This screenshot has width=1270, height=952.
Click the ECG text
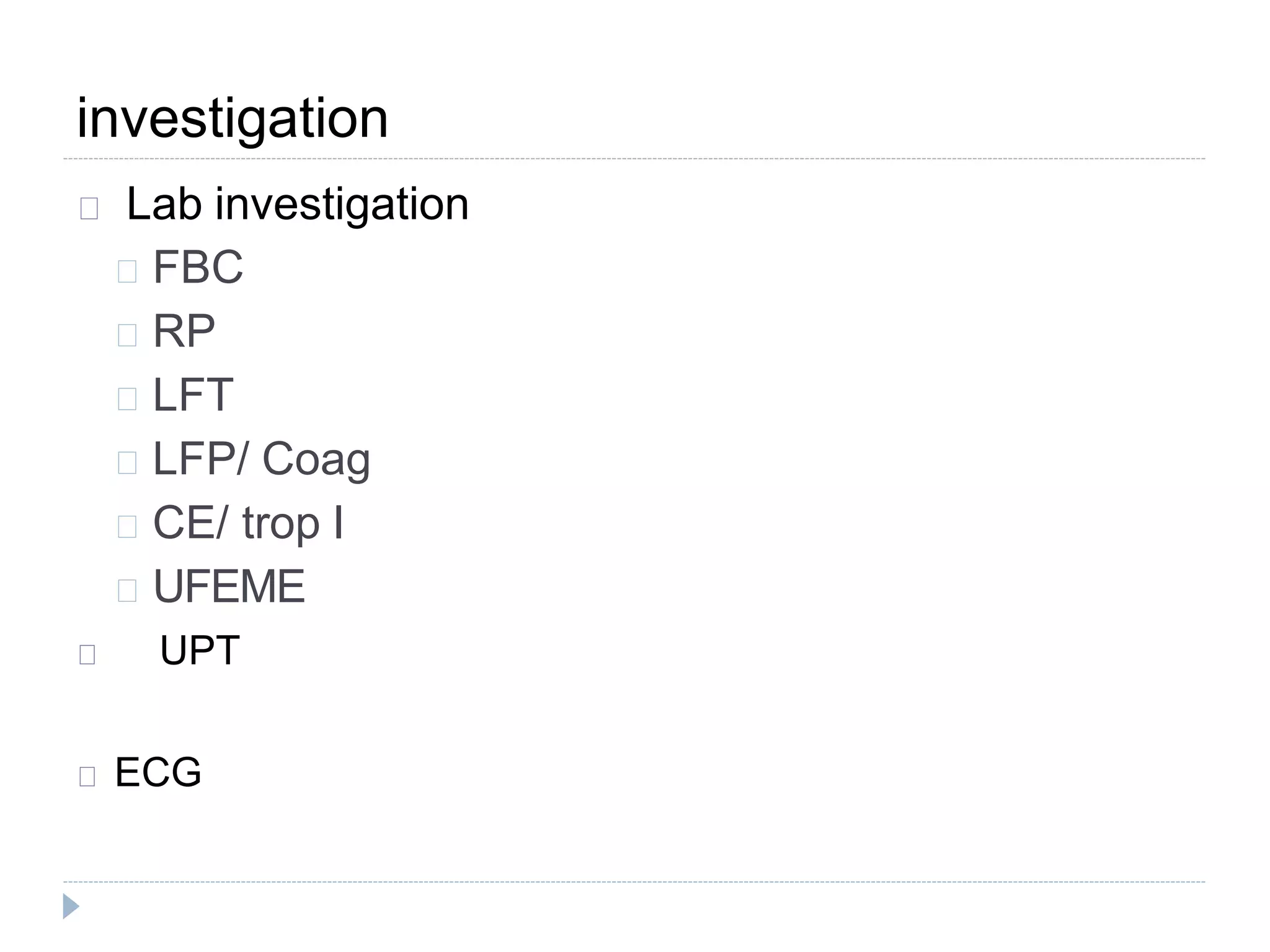tap(158, 772)
